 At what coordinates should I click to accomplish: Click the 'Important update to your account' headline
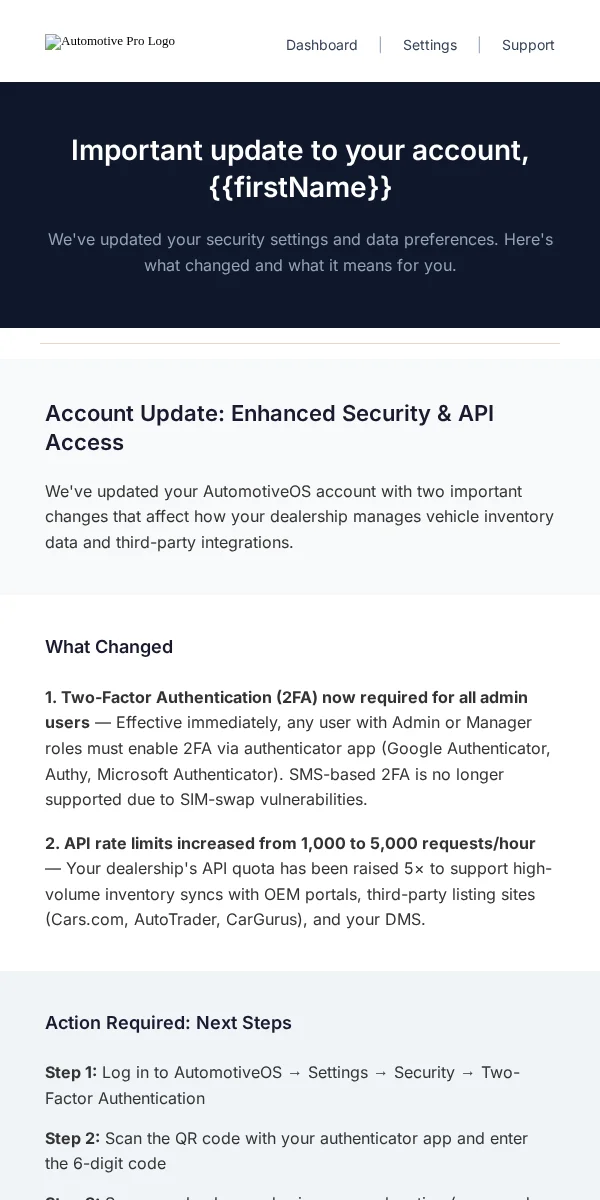coord(300,150)
